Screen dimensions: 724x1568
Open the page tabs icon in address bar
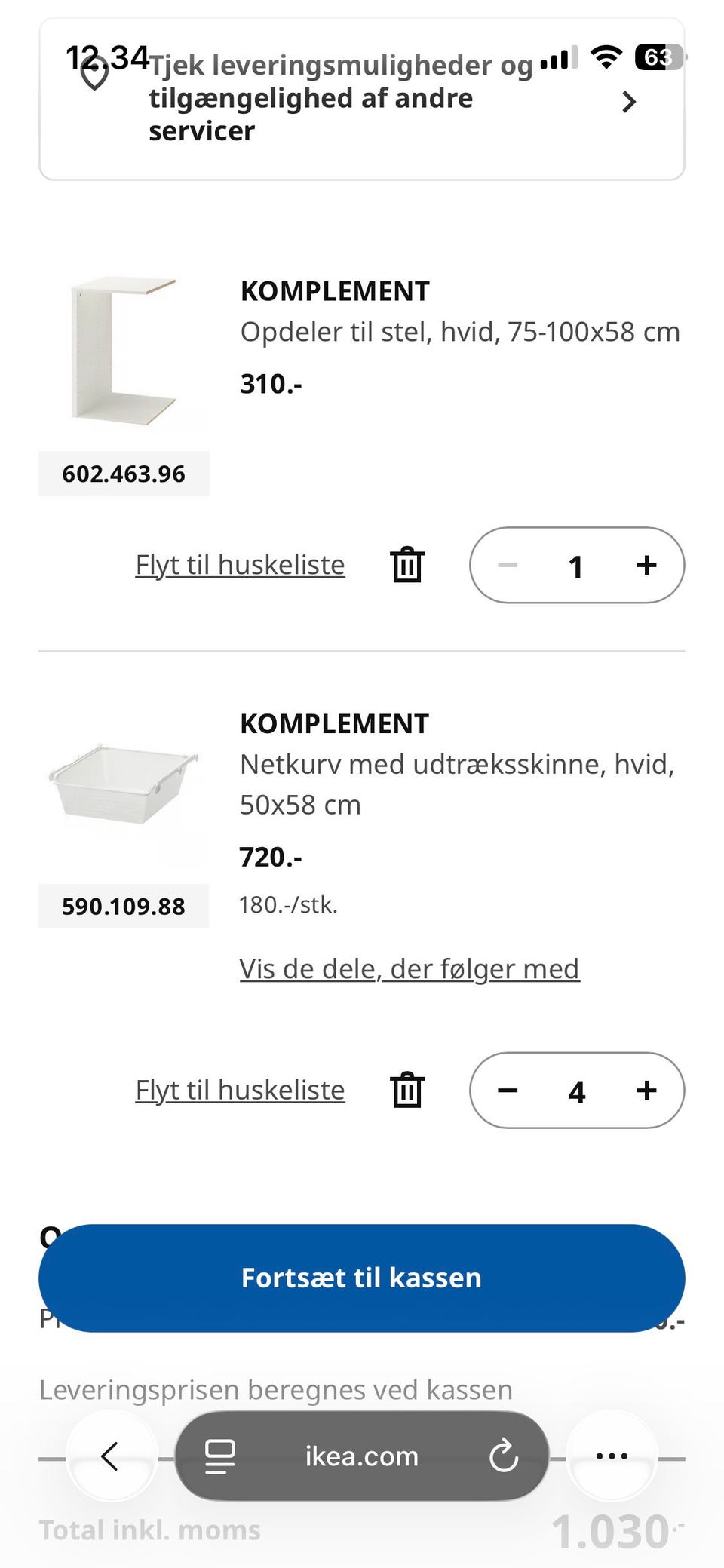pyautogui.click(x=220, y=1456)
